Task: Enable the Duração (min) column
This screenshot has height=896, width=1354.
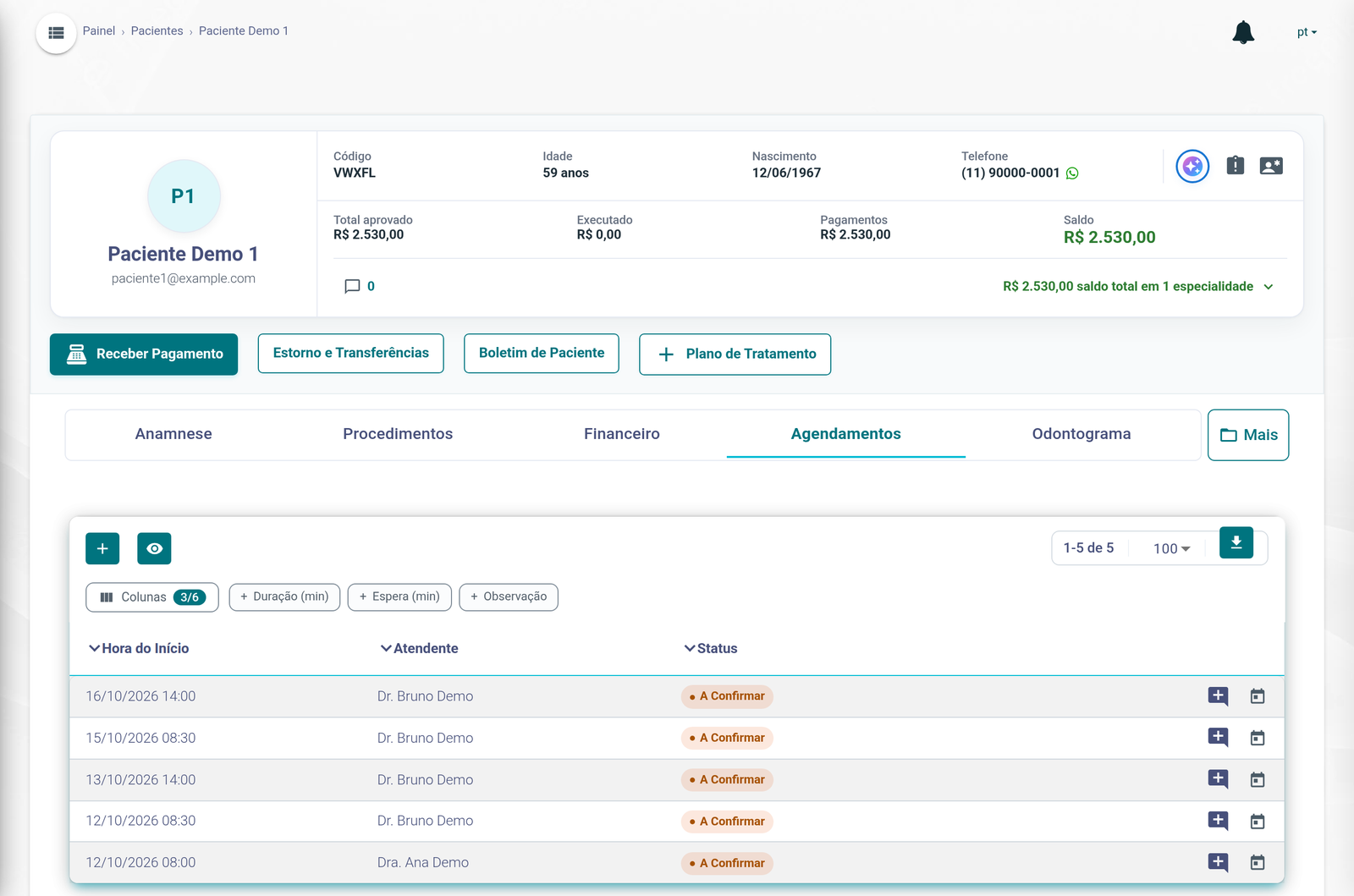Action: pyautogui.click(x=284, y=596)
